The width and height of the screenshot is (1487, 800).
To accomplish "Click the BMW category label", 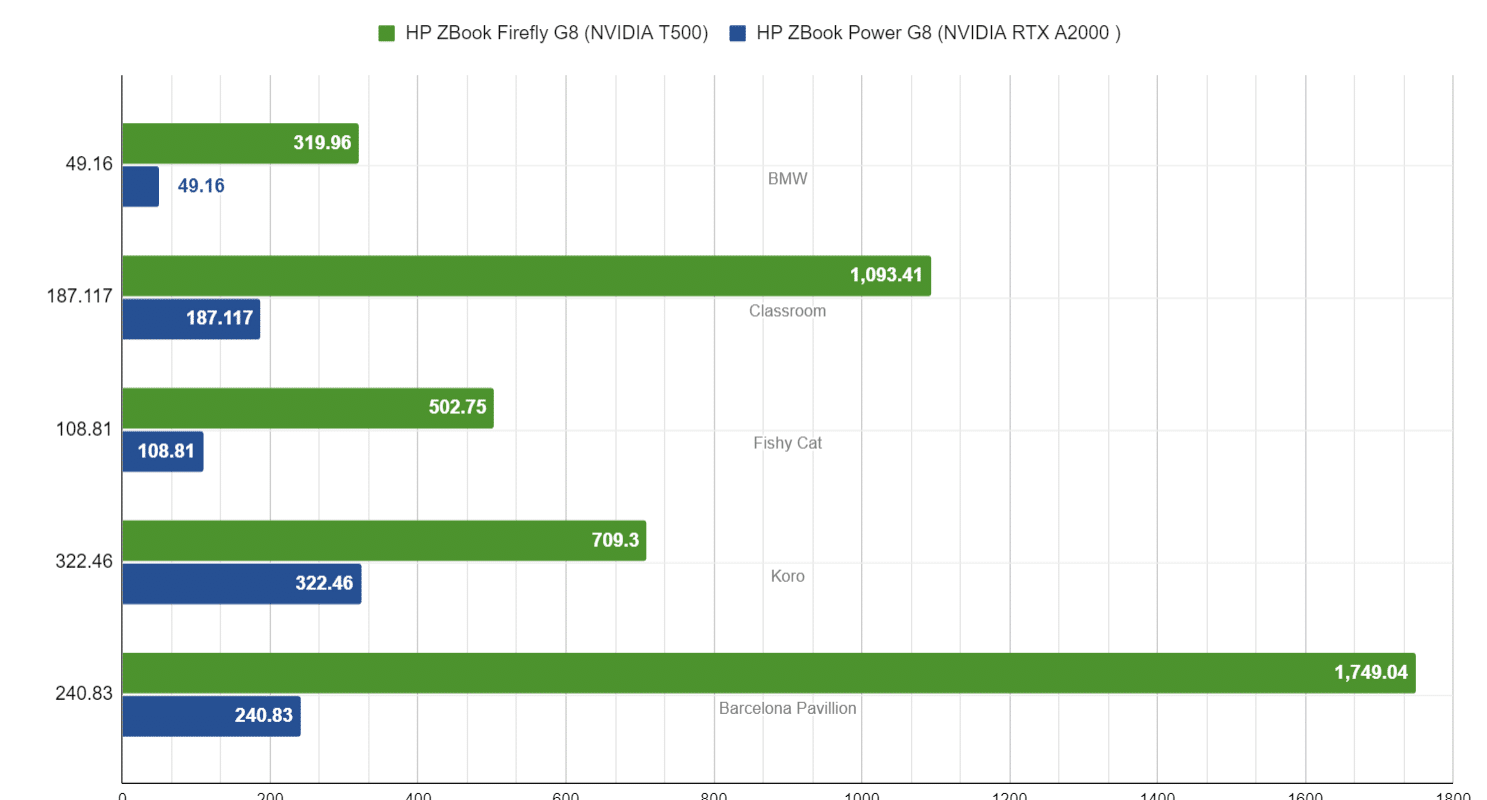I will coord(788,179).
